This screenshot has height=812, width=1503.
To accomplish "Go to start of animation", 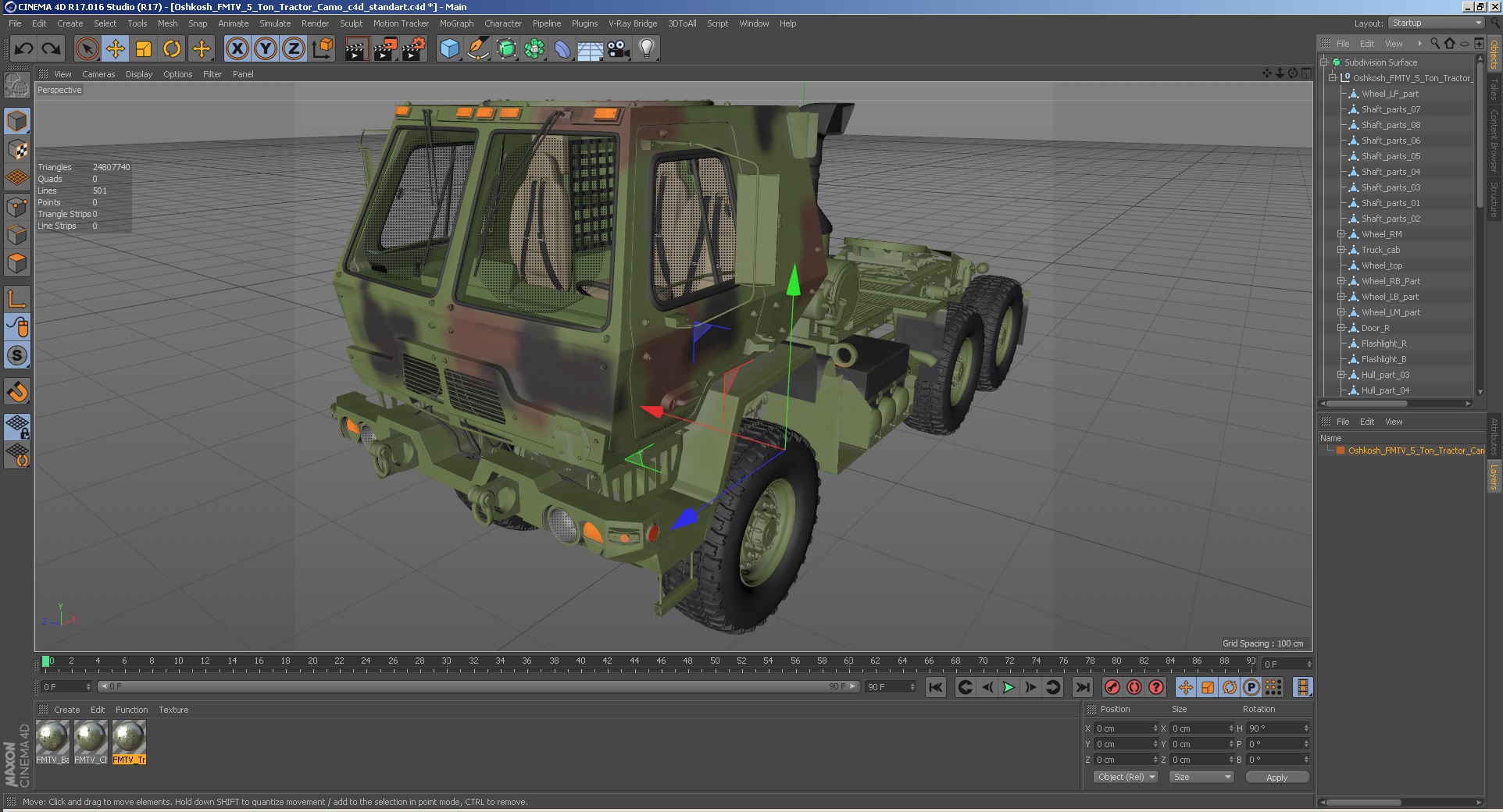I will pos(935,687).
